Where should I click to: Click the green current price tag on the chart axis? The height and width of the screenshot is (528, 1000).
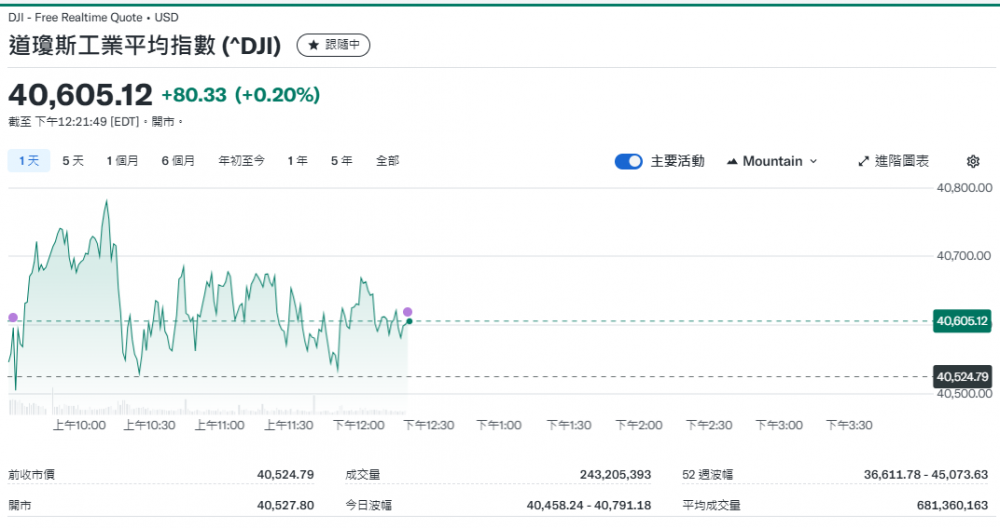(961, 321)
